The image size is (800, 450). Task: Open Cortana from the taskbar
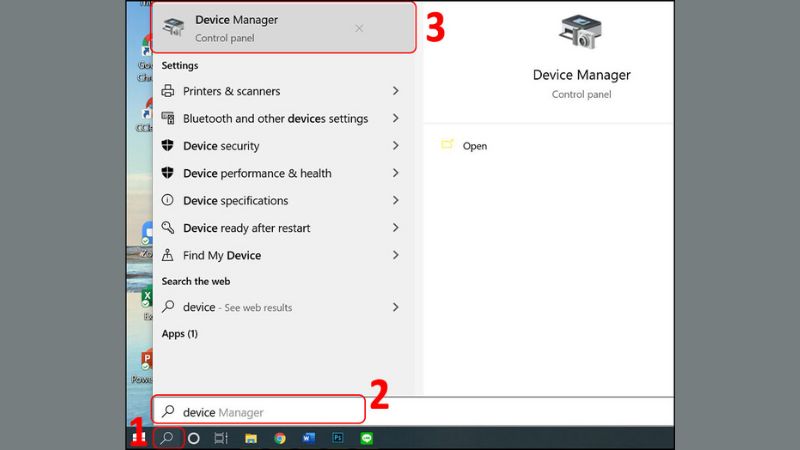point(194,438)
